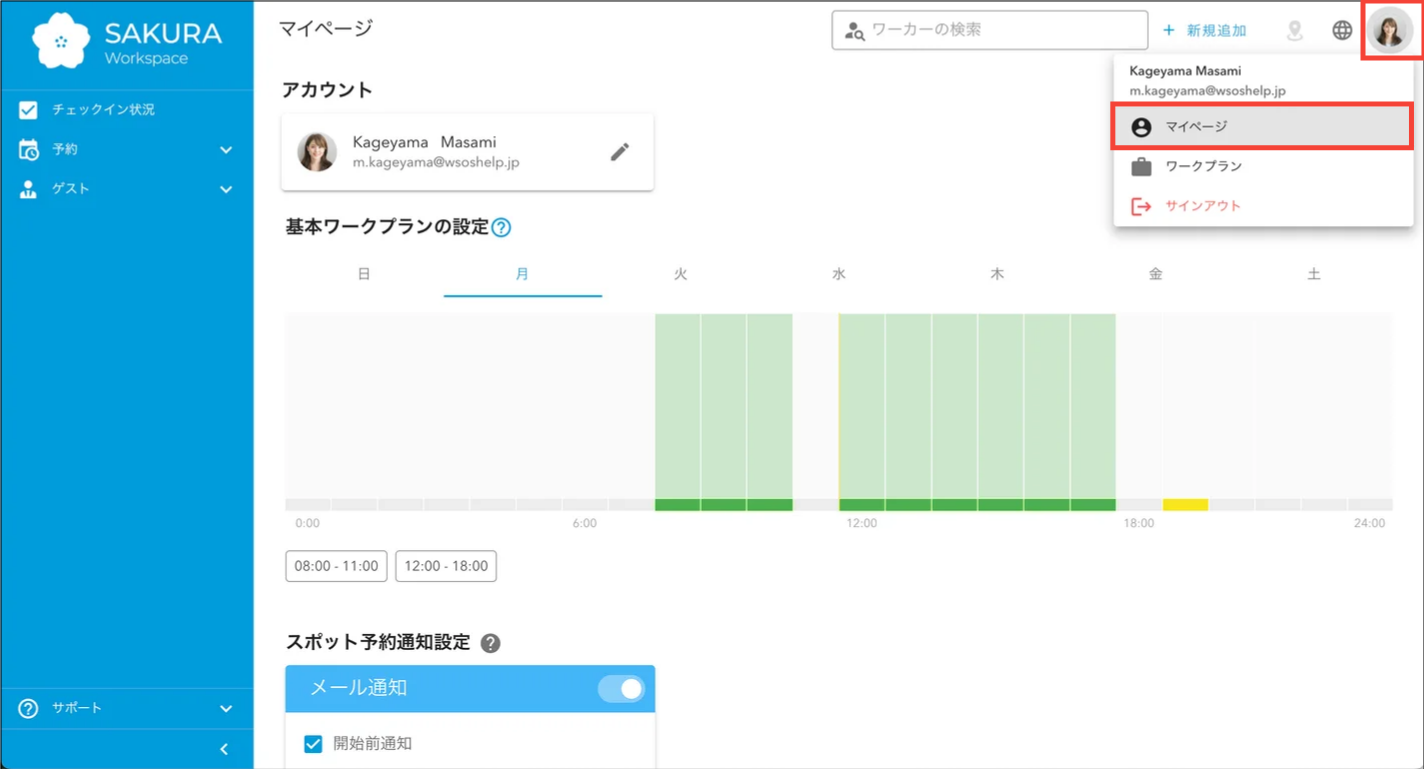Click the green Monday schedule timeline block
This screenshot has height=769, width=1424.
(724, 410)
